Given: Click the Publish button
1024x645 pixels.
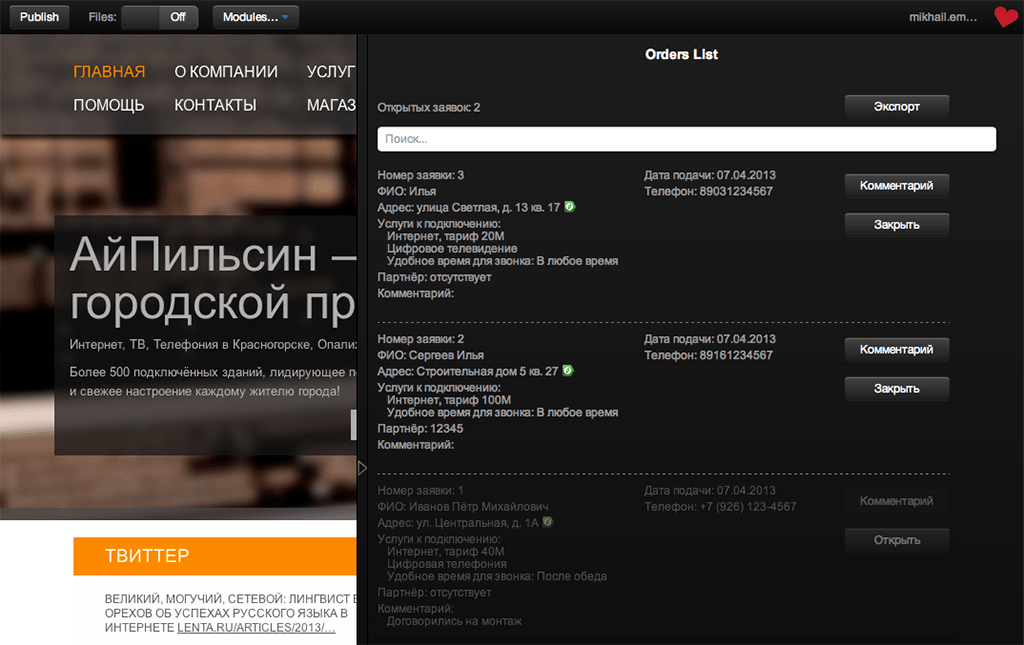Looking at the screenshot, I should (x=39, y=17).
